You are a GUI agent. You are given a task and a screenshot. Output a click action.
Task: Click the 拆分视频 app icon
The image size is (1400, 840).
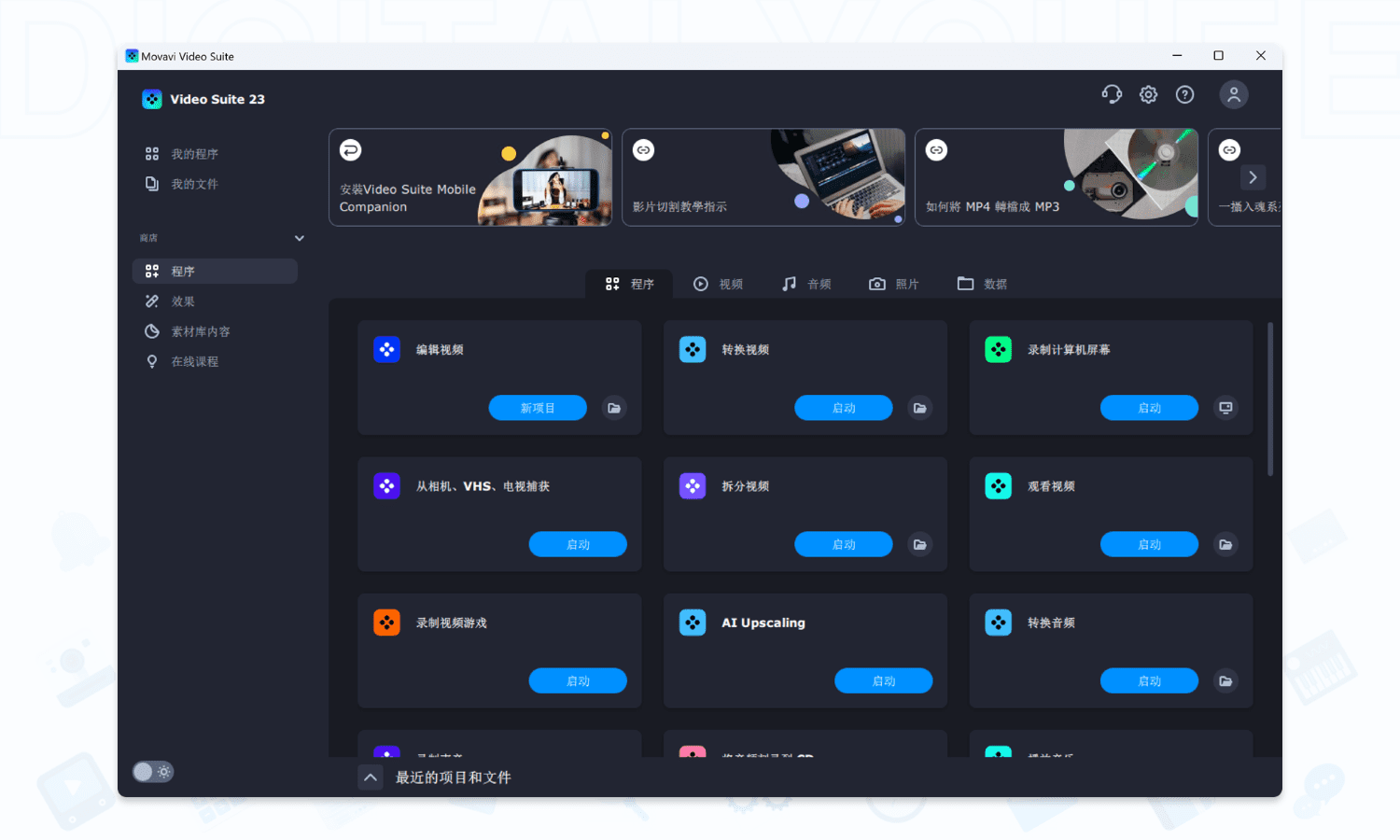[x=693, y=485]
